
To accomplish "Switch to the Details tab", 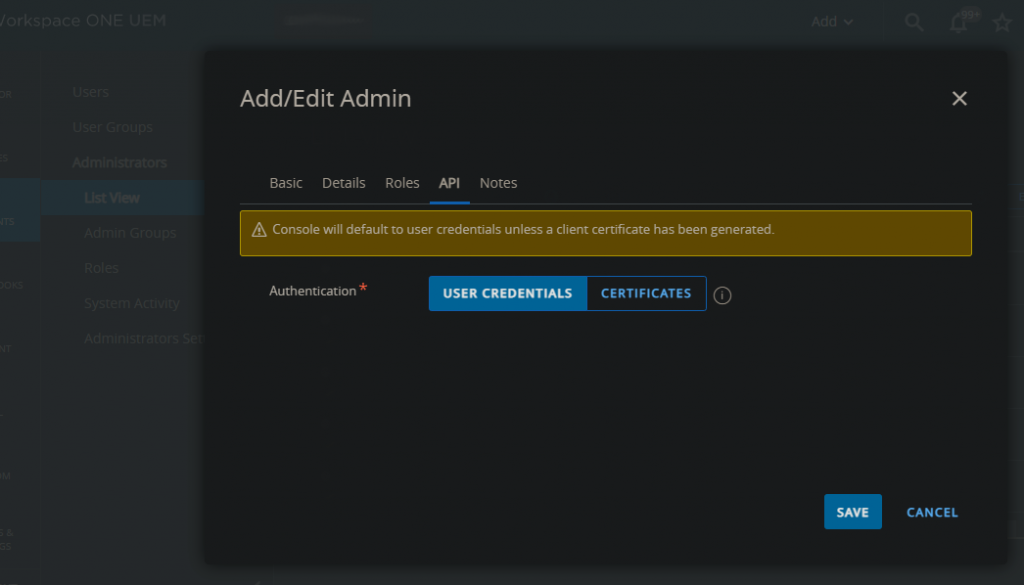I will coord(344,183).
